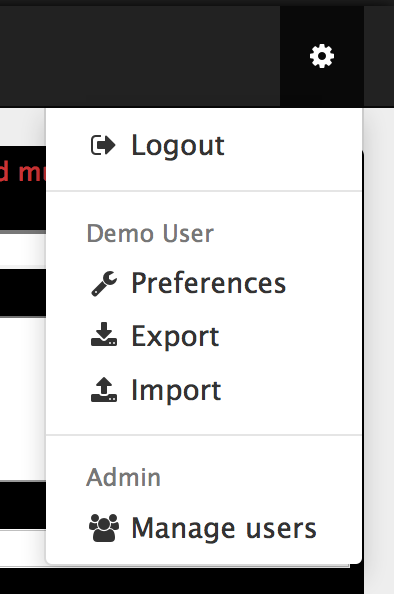
Task: Click the dark navbar area left of gear
Action: (140, 56)
